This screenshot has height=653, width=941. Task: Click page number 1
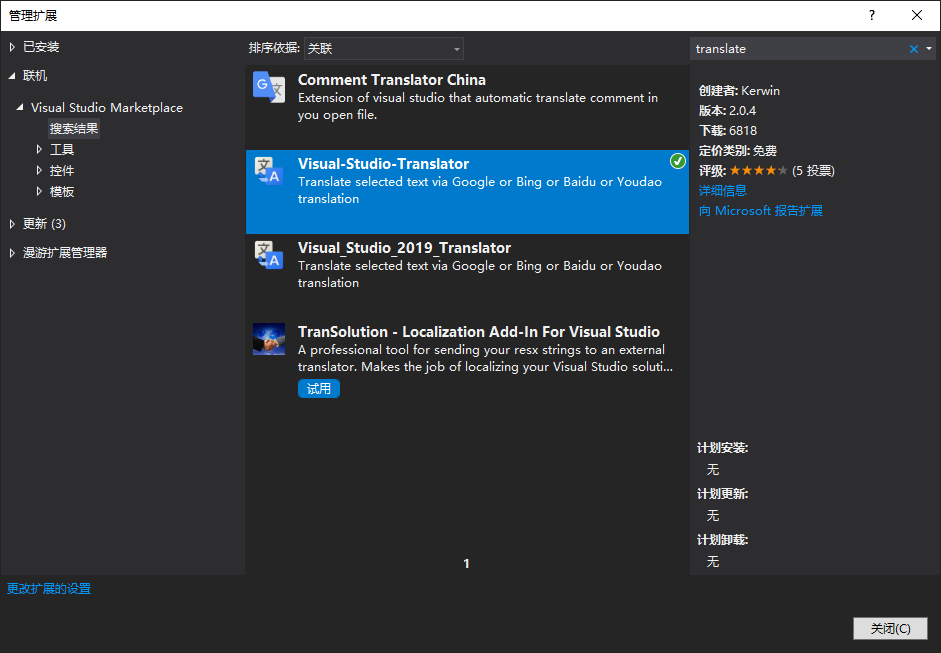point(466,564)
